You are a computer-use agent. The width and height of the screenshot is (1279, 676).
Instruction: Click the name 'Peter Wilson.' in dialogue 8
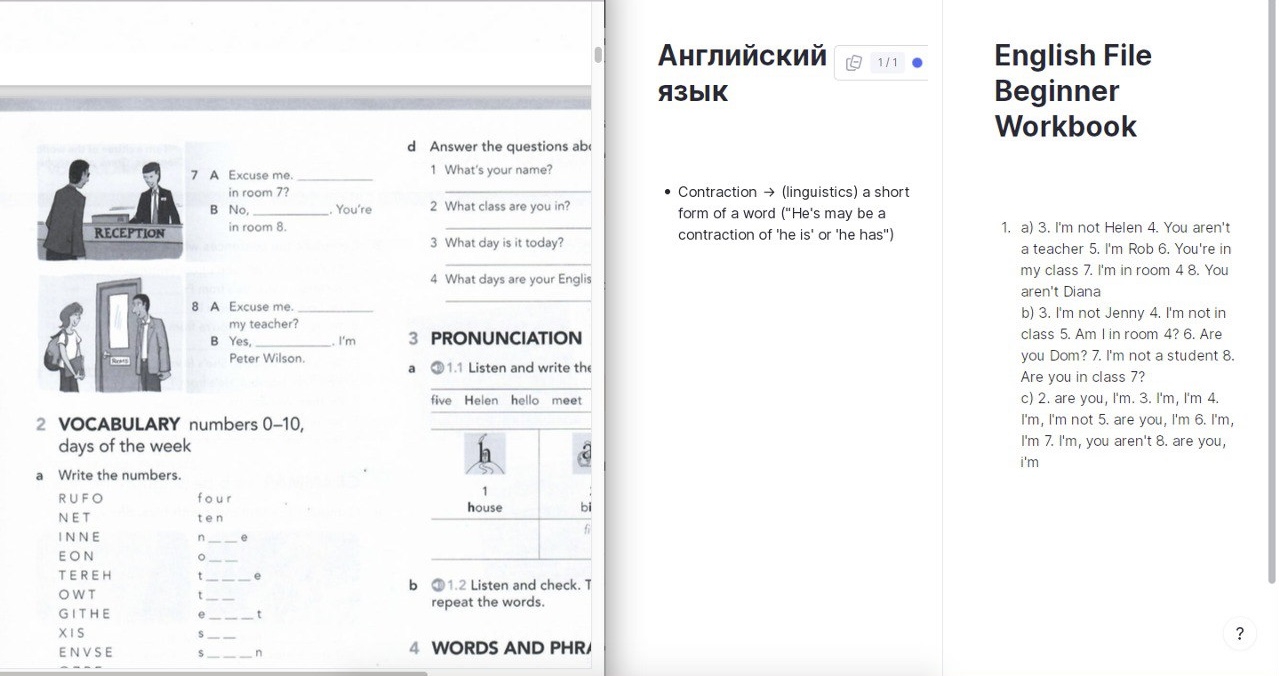267,358
